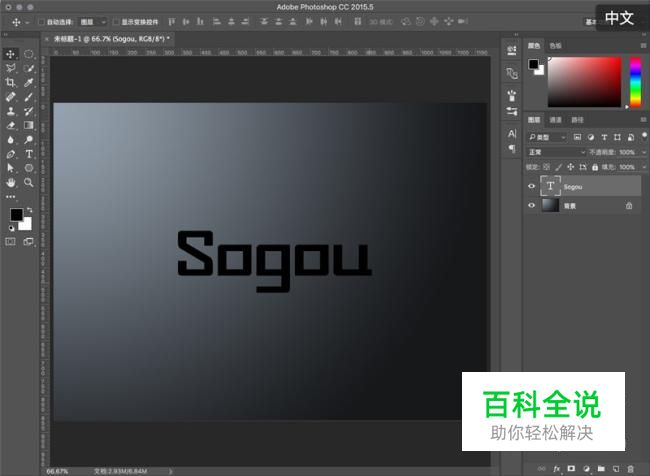The height and width of the screenshot is (476, 650).
Task: Turn layer filtering switch on or off
Action: [644, 136]
